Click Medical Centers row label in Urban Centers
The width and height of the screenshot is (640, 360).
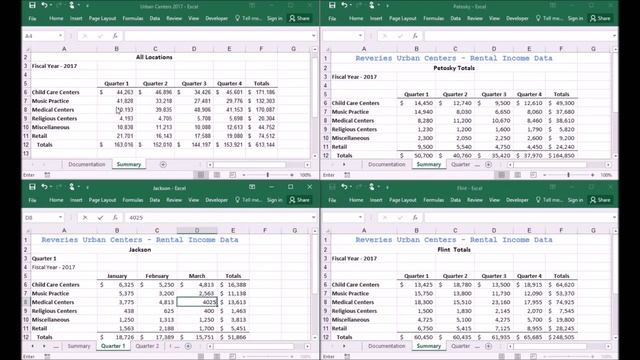click(x=53, y=110)
